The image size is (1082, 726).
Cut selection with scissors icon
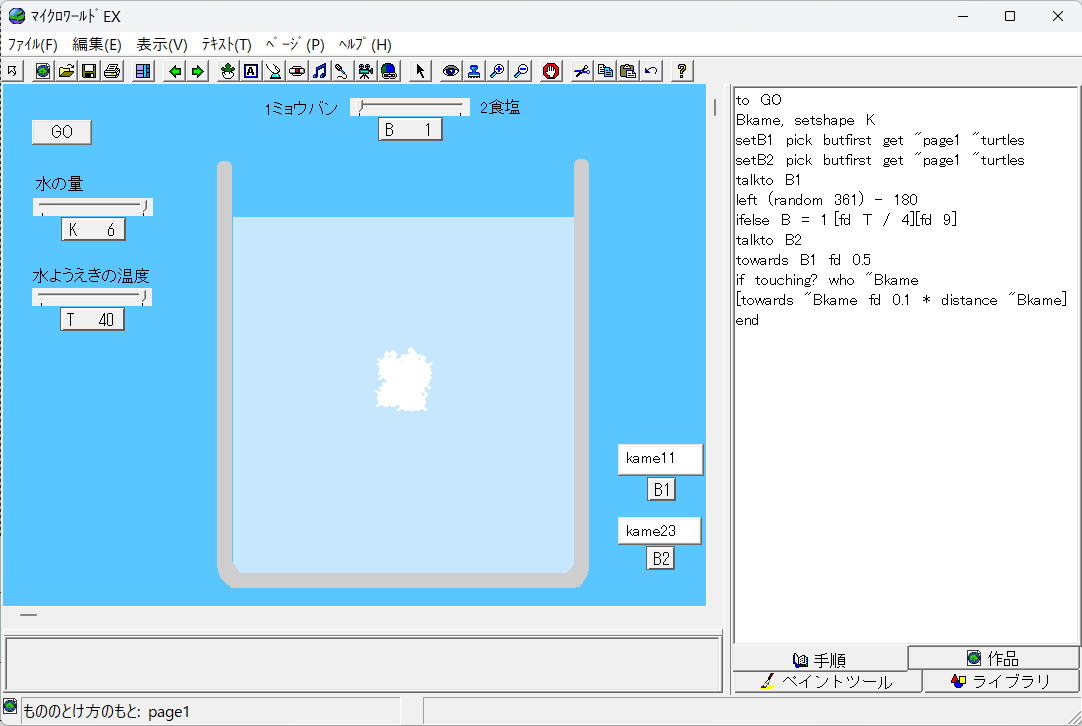[x=582, y=71]
